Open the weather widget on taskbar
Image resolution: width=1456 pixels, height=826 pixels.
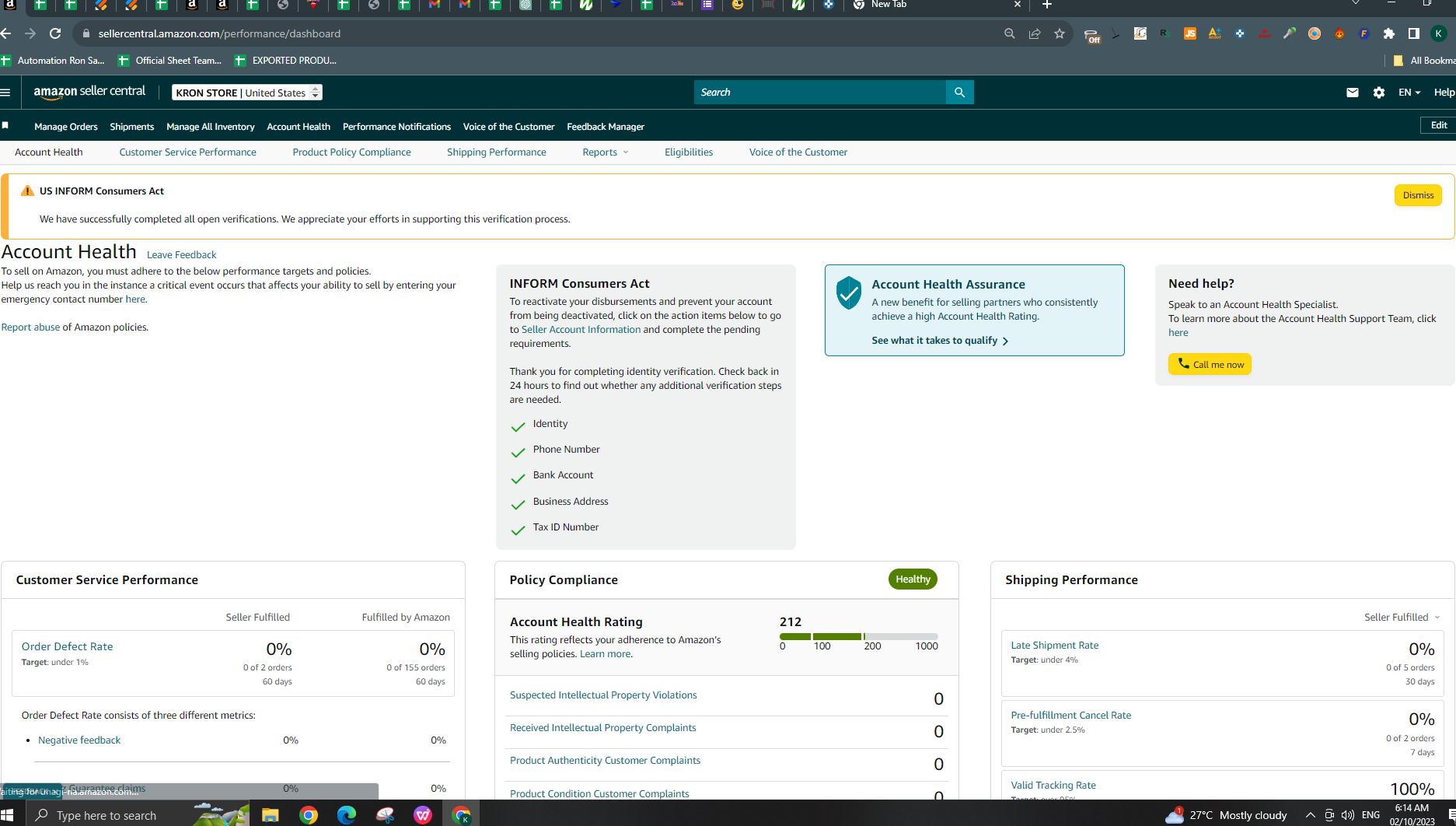pos(1226,815)
